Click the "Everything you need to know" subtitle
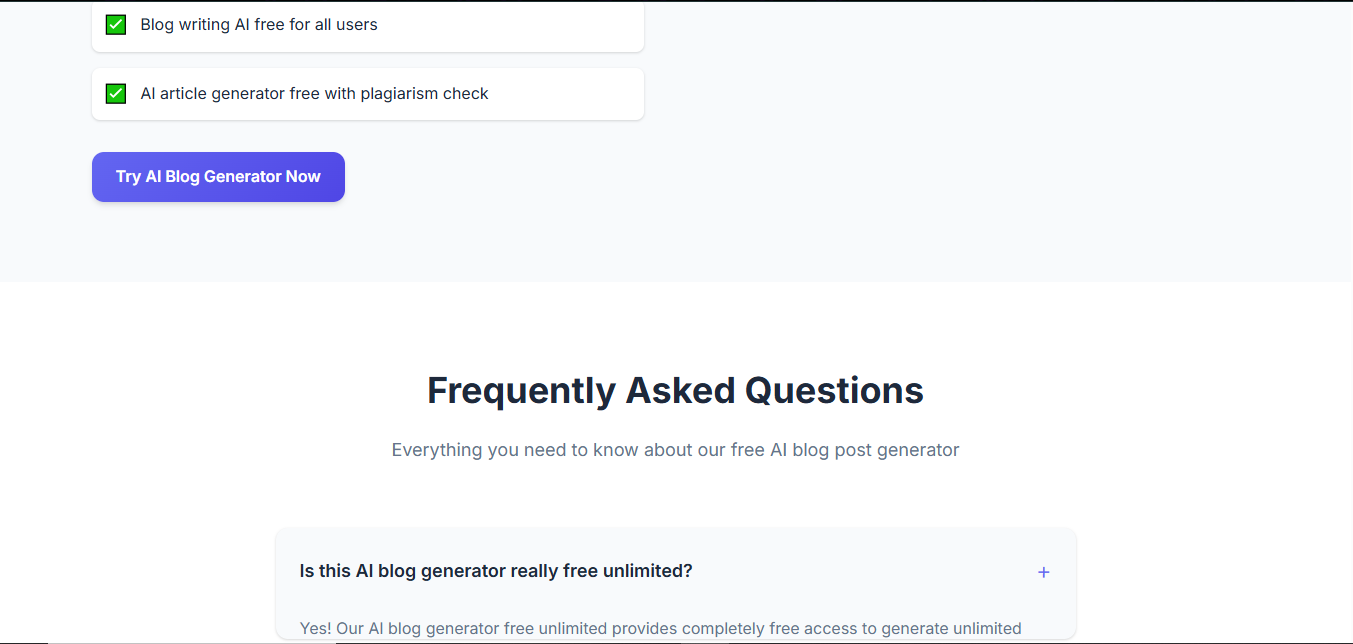 coord(675,450)
